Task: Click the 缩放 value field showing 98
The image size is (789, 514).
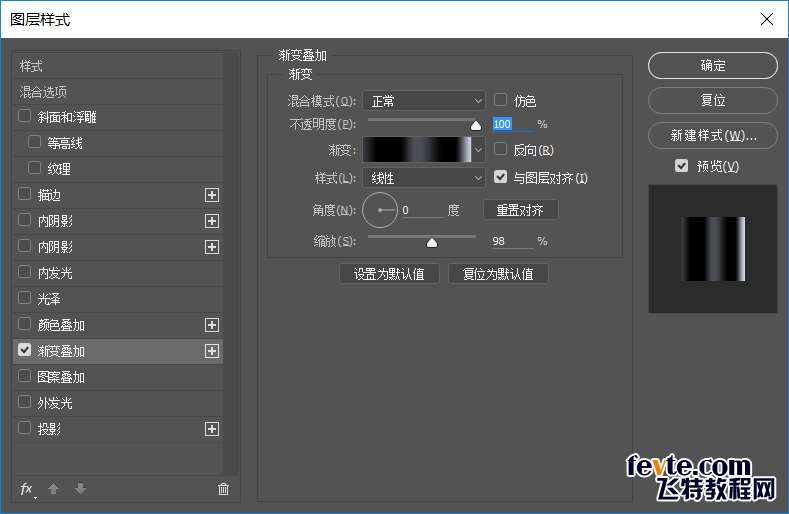Action: [512, 241]
